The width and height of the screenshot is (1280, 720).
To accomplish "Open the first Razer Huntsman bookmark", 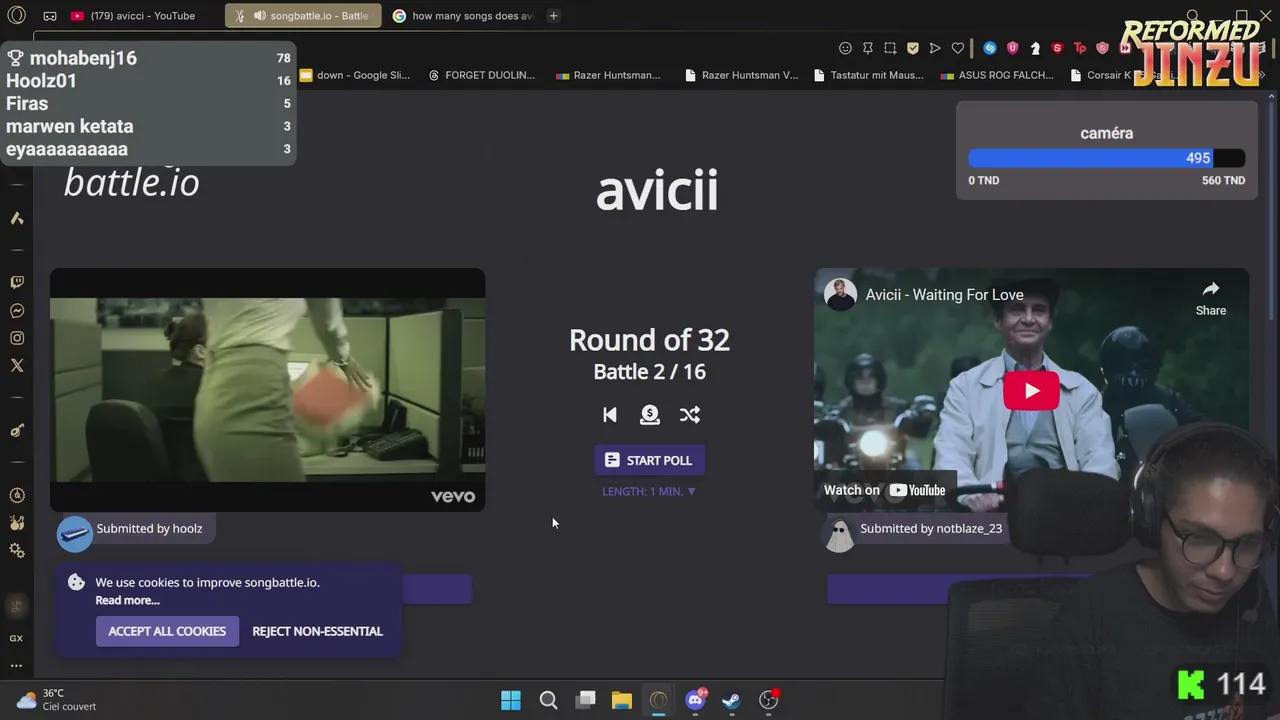I will (x=608, y=75).
